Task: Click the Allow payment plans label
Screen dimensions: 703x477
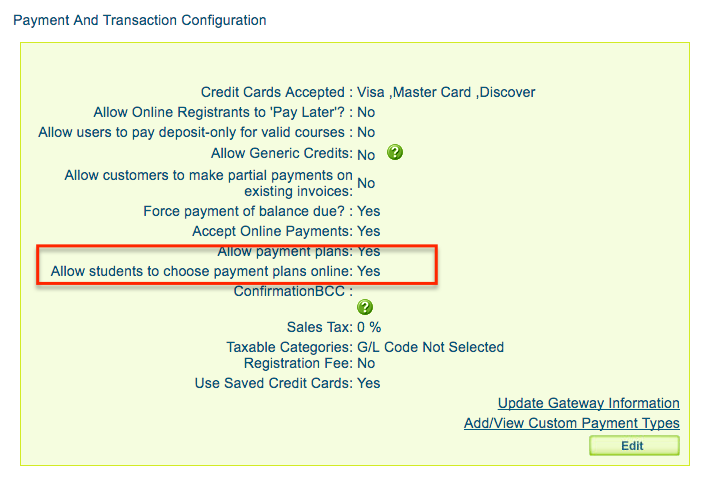Action: pos(285,252)
